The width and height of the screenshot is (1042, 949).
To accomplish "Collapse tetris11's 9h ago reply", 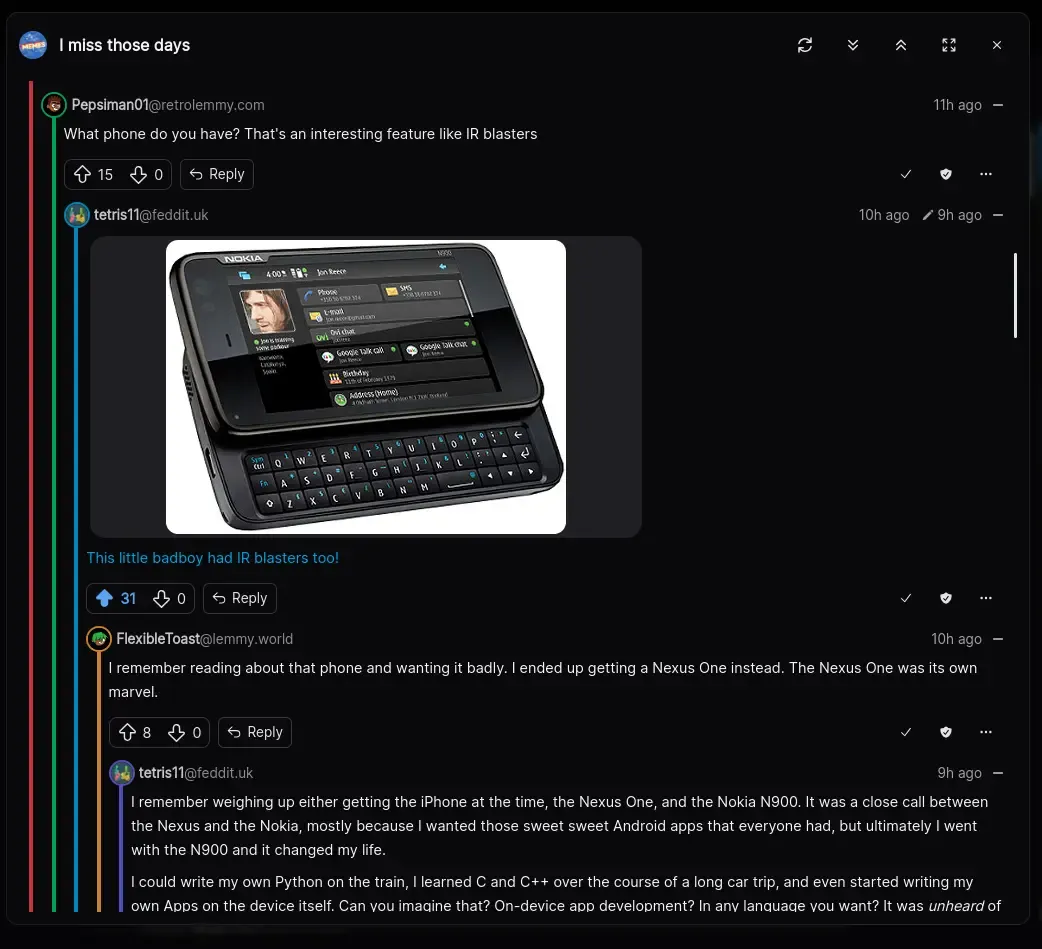I will point(997,773).
